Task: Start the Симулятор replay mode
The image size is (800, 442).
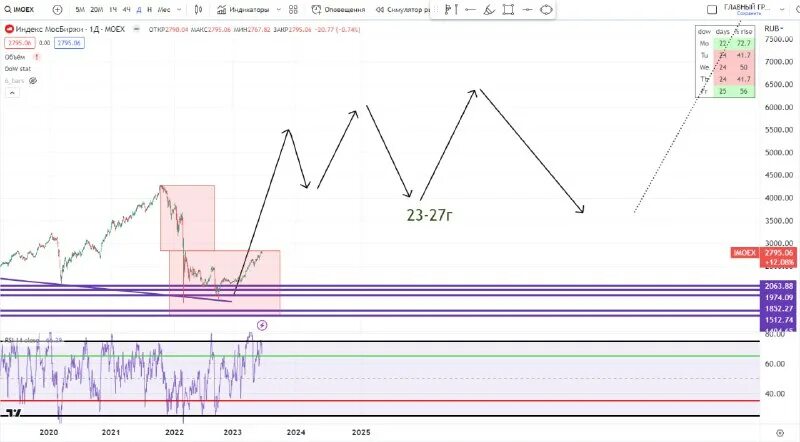Action: point(402,10)
